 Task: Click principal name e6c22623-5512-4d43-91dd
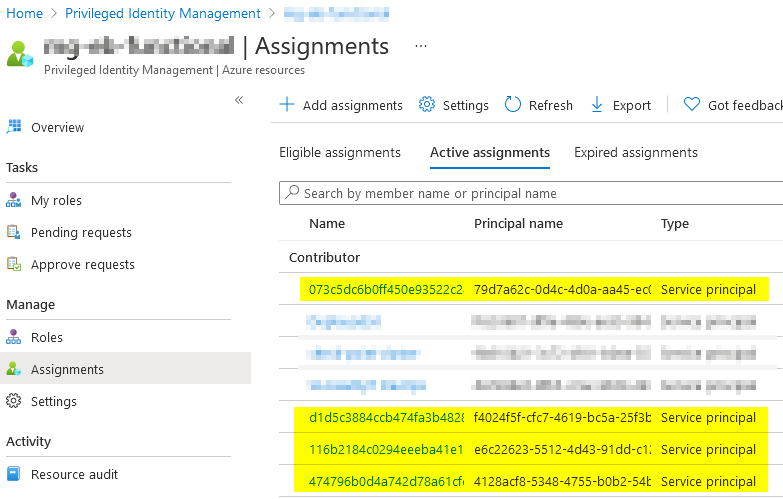(562, 449)
